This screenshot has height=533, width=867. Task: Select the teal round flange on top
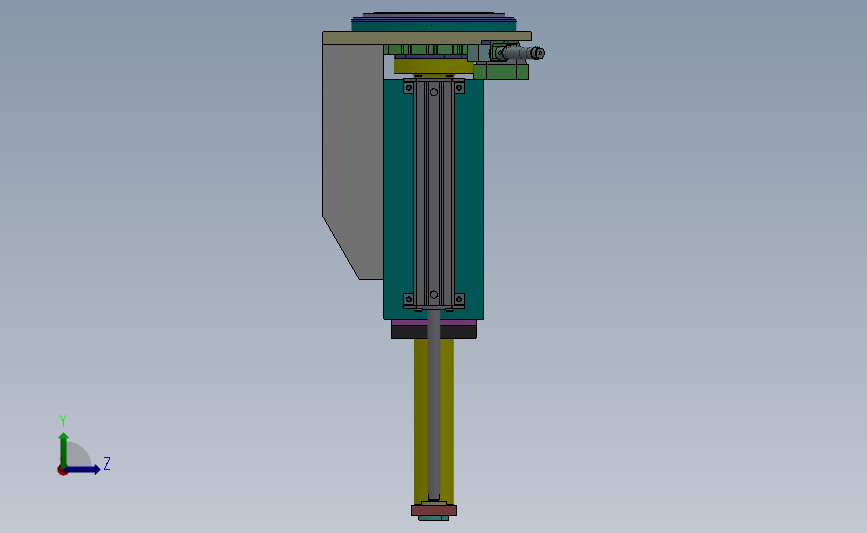click(x=434, y=25)
